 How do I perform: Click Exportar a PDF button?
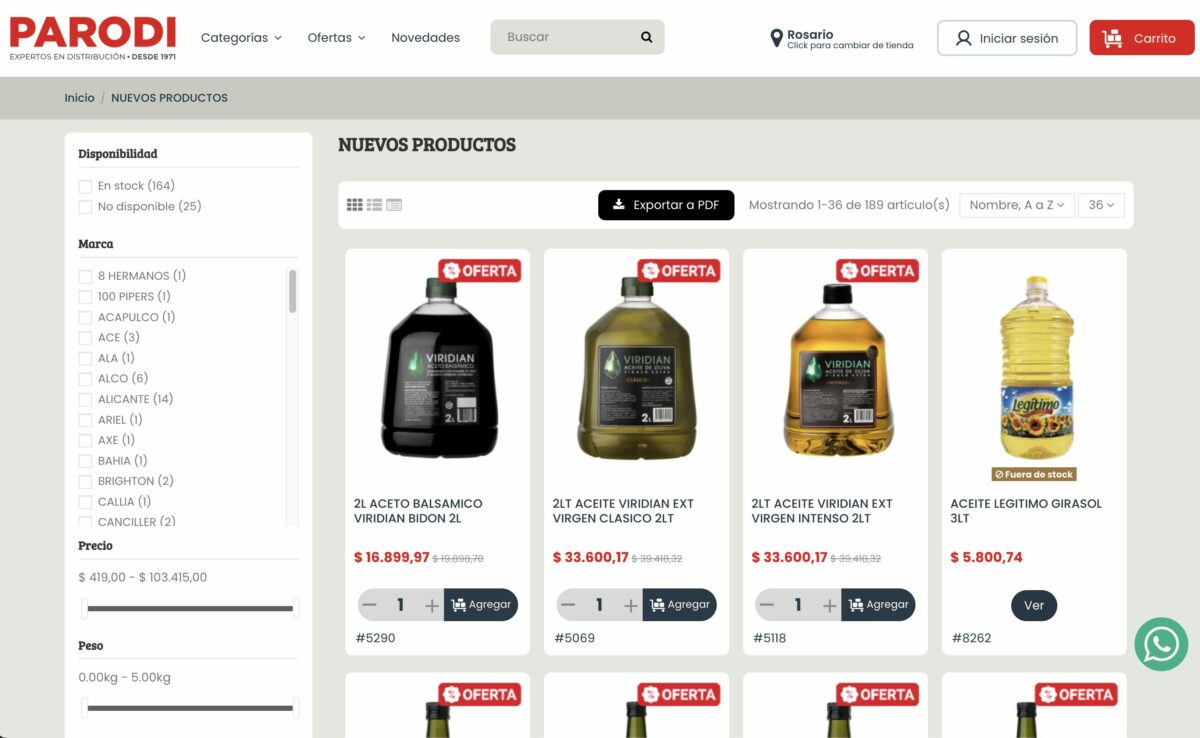[666, 205]
